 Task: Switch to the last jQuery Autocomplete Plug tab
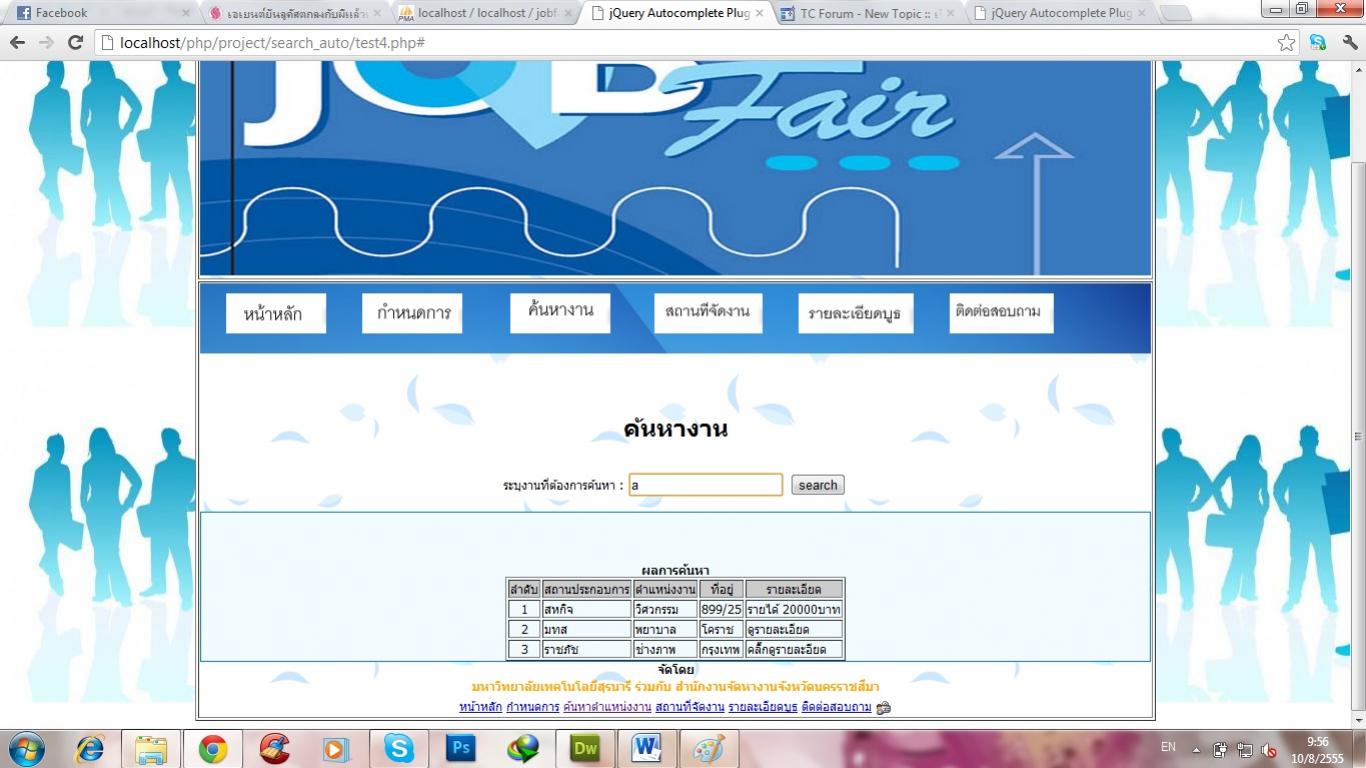click(x=1057, y=13)
